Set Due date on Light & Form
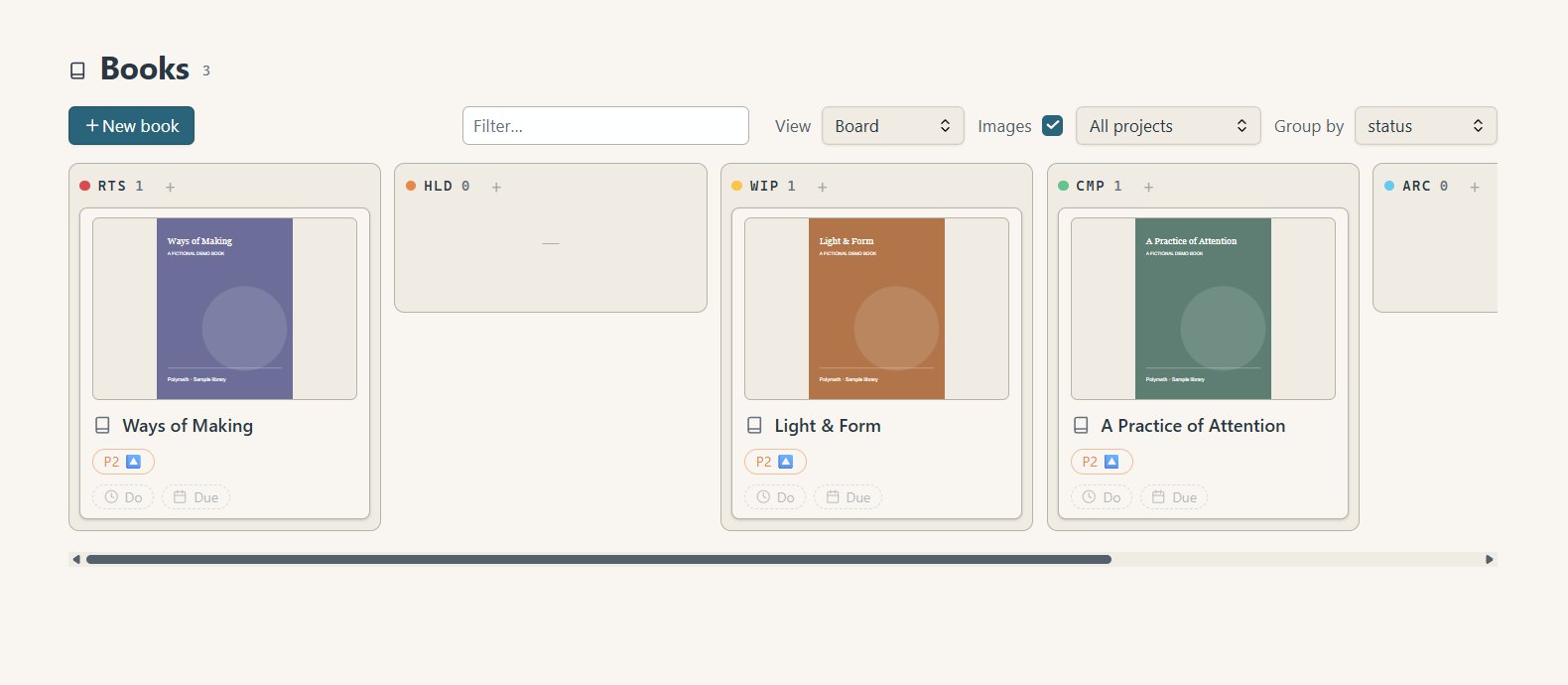Screen dimensions: 1568x685 pos(848,497)
